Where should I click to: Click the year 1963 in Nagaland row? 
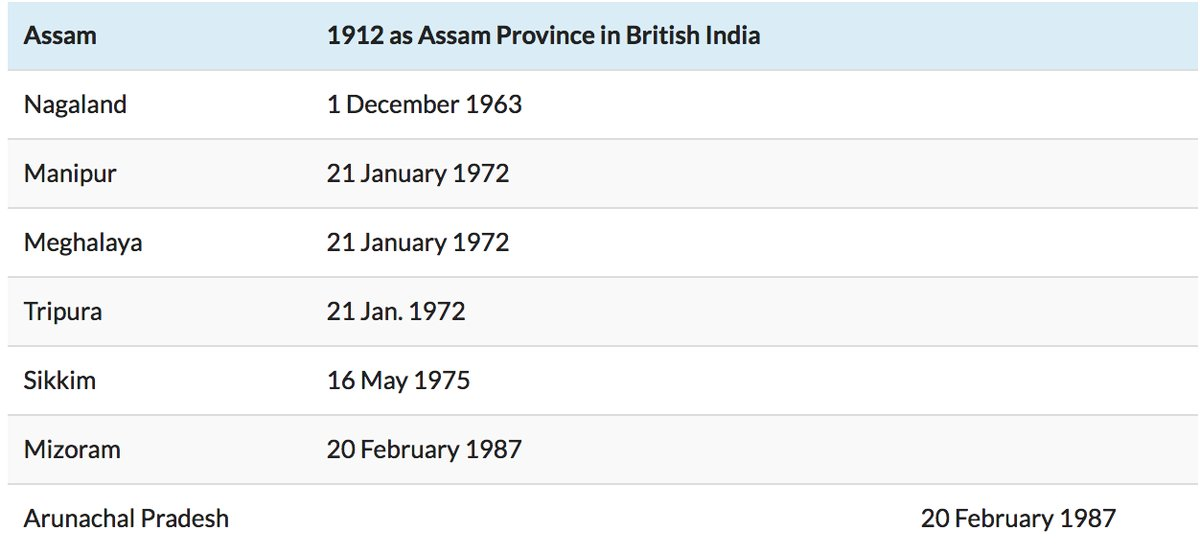pos(494,104)
